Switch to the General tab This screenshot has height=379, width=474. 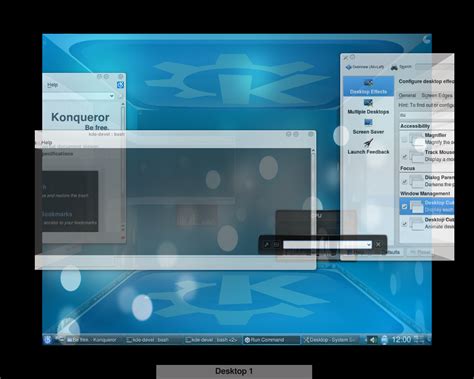point(407,95)
